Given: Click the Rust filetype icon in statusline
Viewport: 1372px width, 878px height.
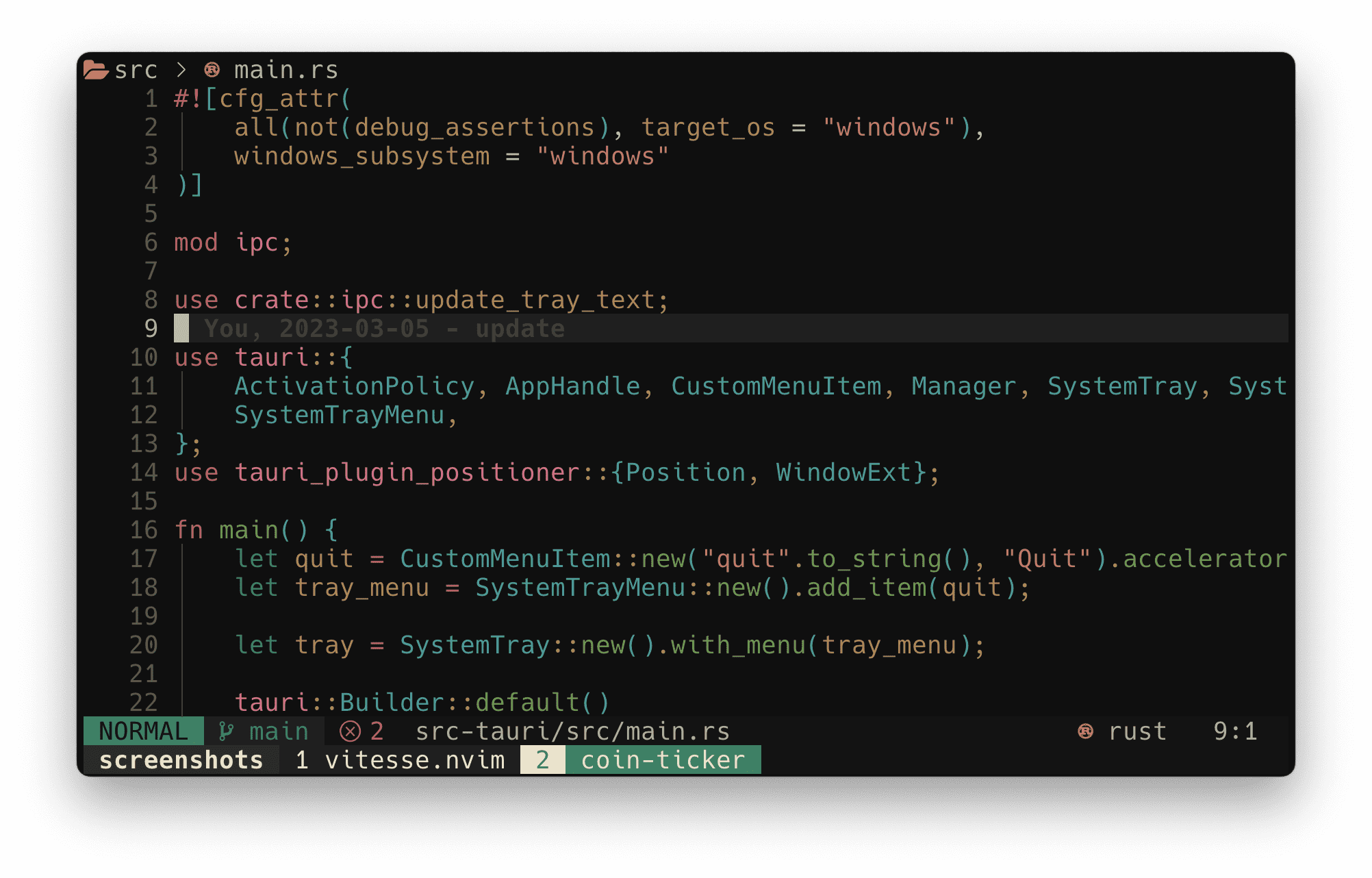Looking at the screenshot, I should point(1085,731).
